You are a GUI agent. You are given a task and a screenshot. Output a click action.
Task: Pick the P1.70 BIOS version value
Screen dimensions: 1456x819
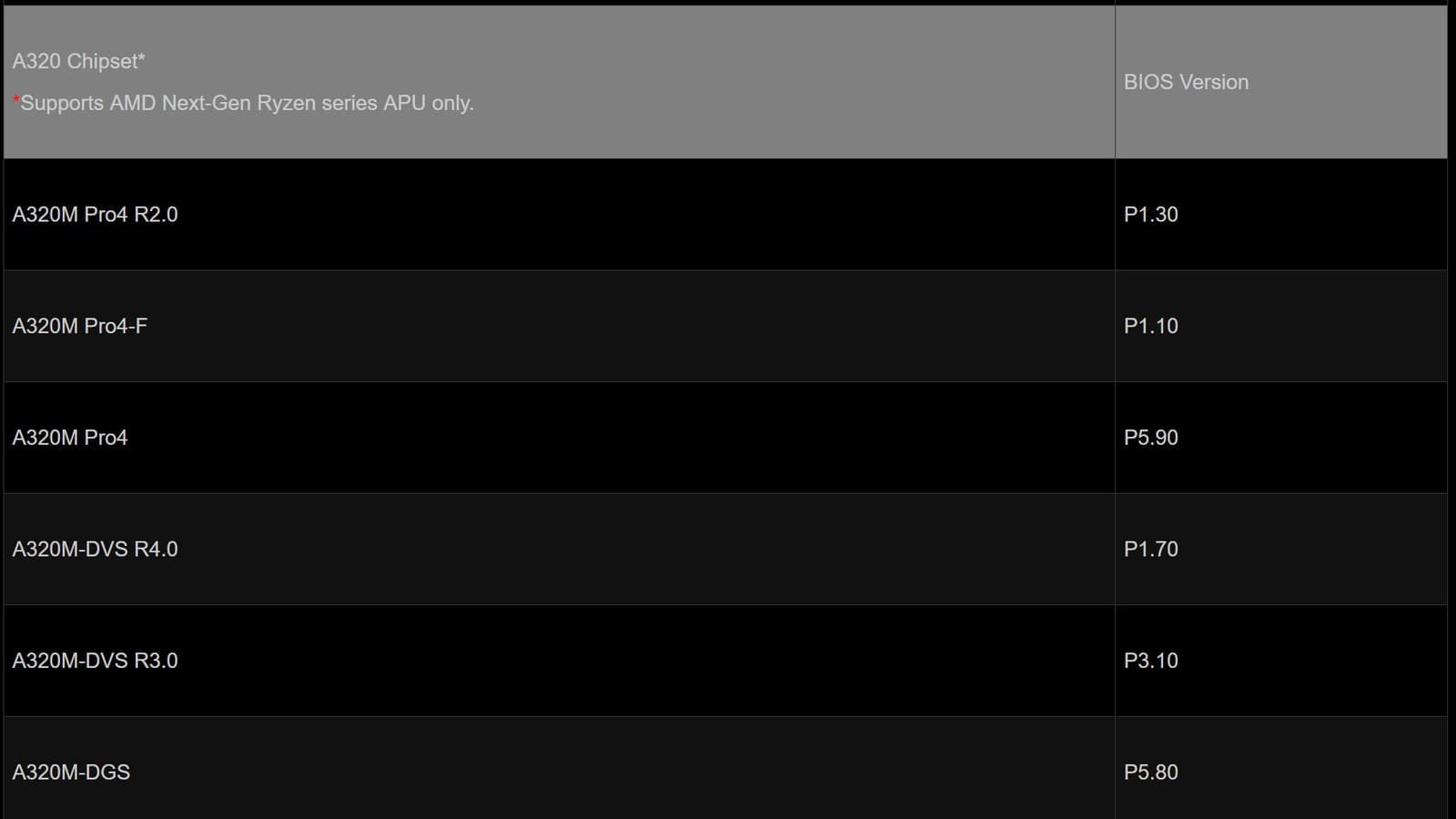coord(1150,550)
